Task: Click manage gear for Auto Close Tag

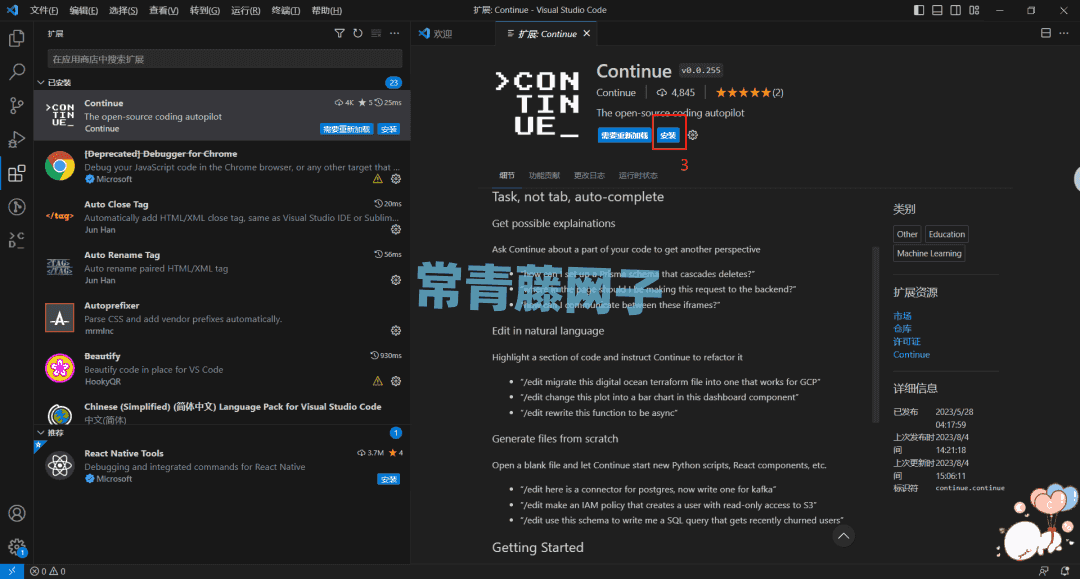Action: click(x=396, y=229)
